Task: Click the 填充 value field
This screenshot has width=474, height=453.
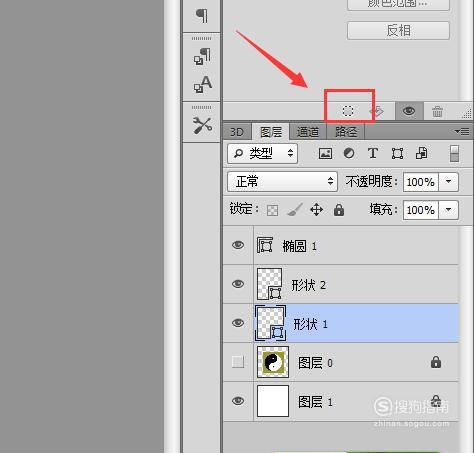Action: (421, 210)
